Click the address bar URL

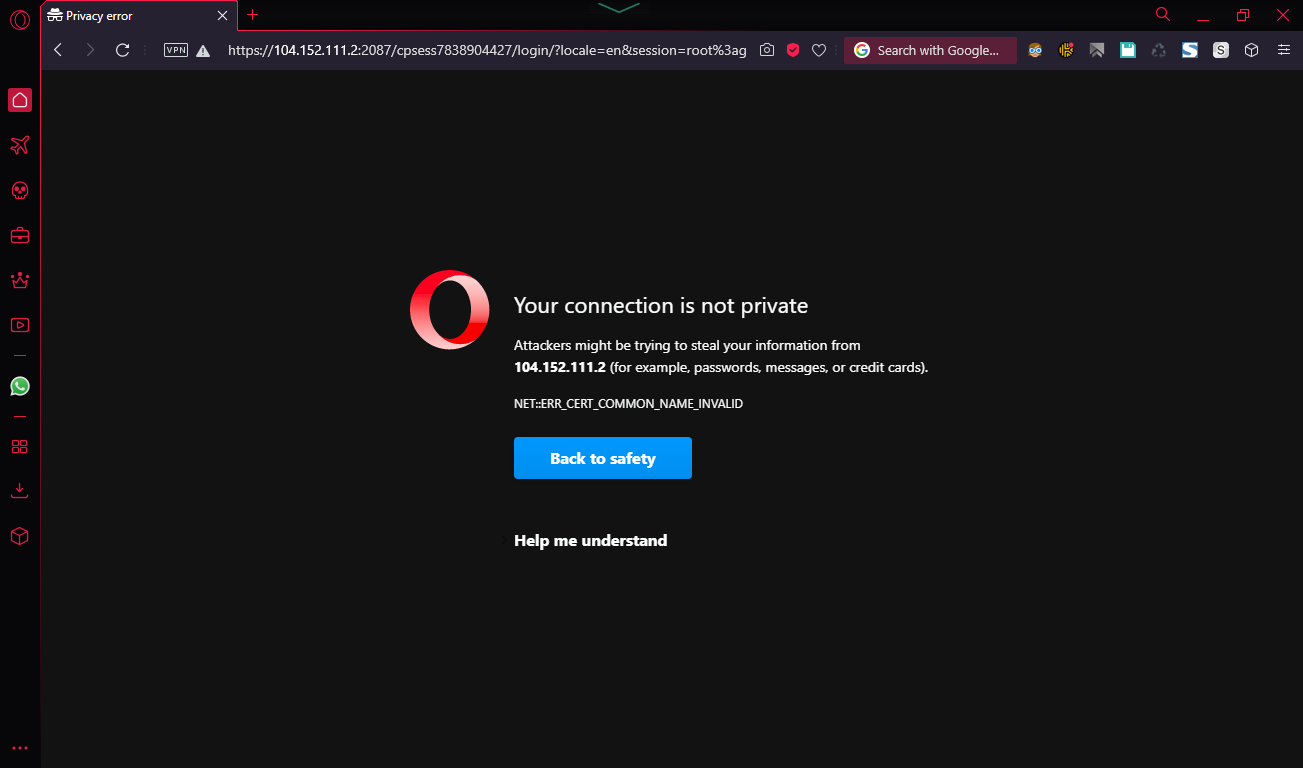click(487, 50)
